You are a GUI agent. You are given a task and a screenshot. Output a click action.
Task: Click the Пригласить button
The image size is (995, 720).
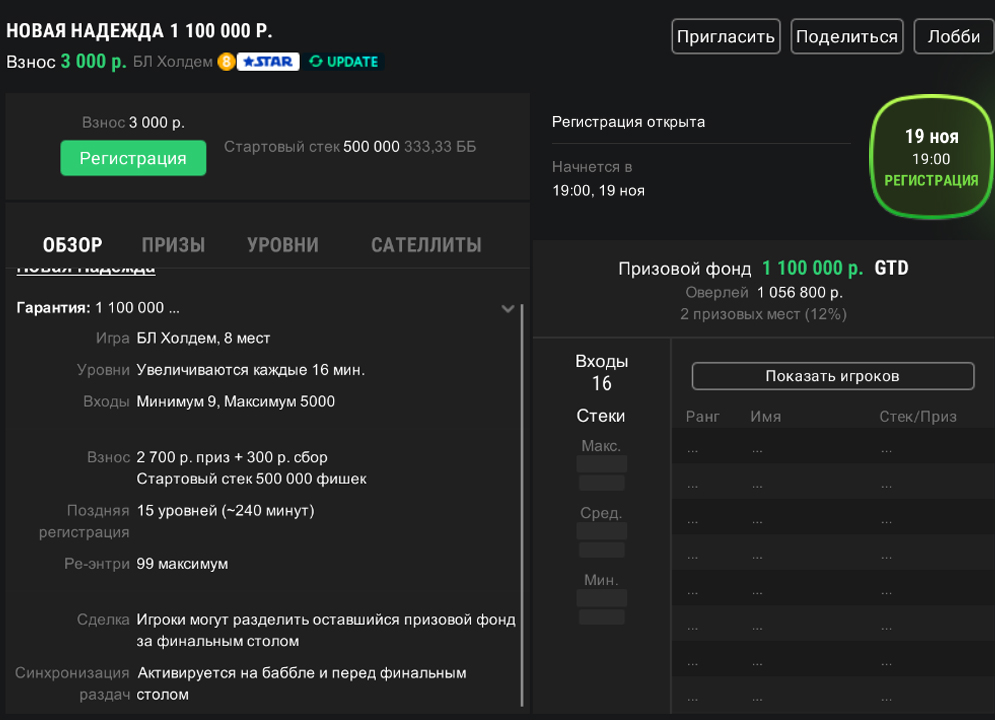pyautogui.click(x=726, y=37)
